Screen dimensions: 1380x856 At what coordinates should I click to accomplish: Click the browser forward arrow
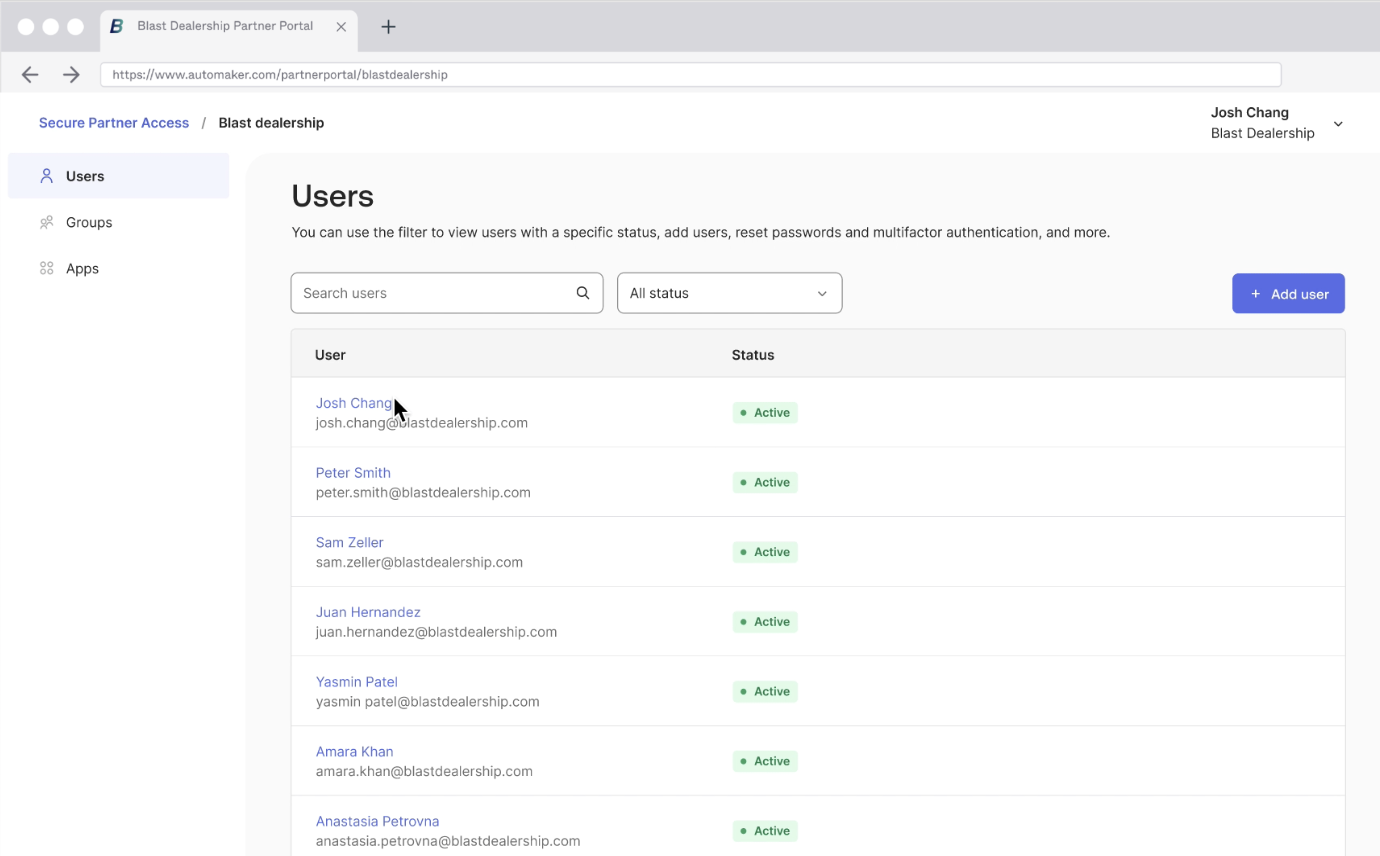(70, 74)
